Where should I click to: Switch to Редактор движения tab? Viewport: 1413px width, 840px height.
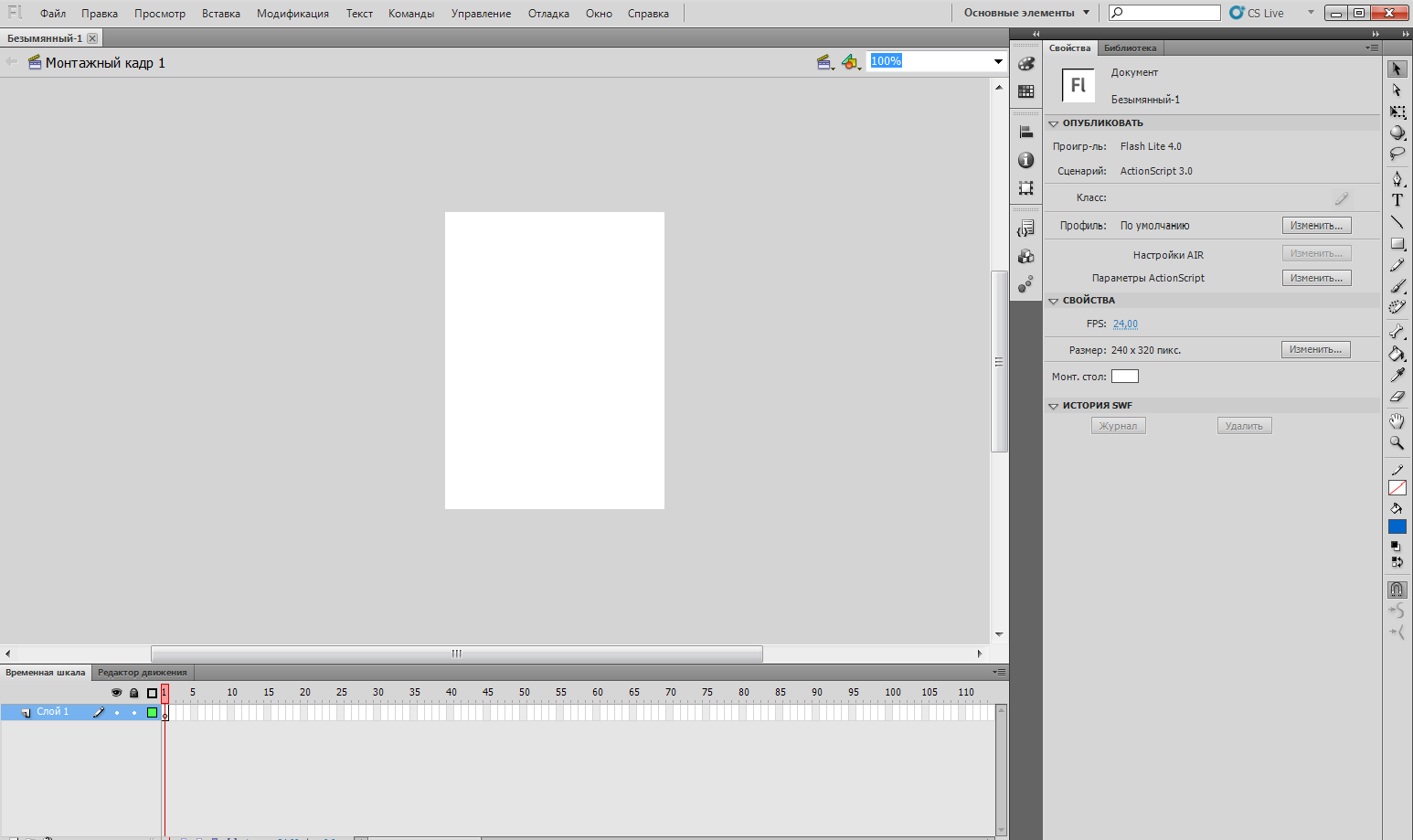pyautogui.click(x=142, y=672)
